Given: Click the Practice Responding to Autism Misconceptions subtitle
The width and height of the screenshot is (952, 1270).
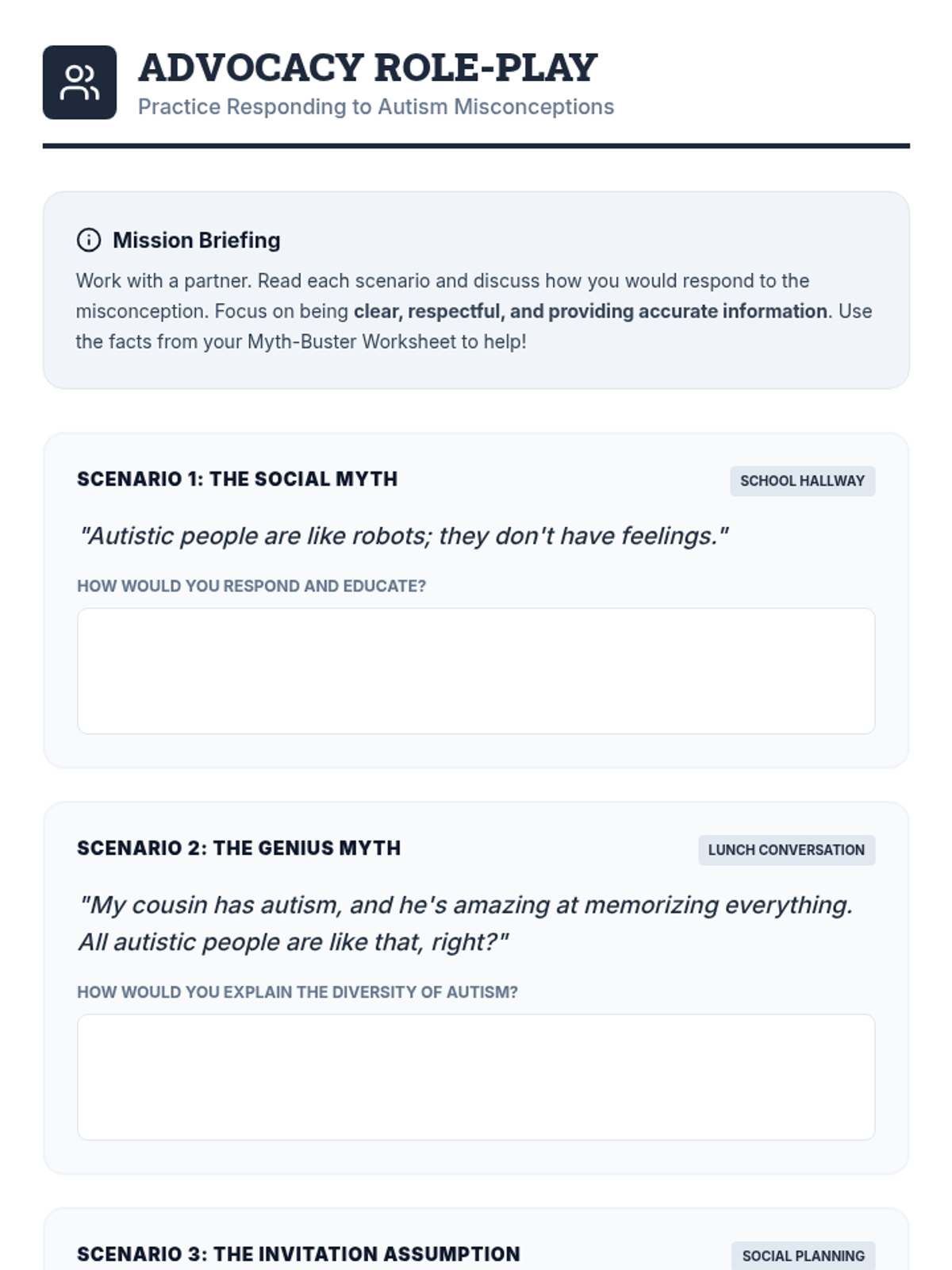Looking at the screenshot, I should coord(375,107).
